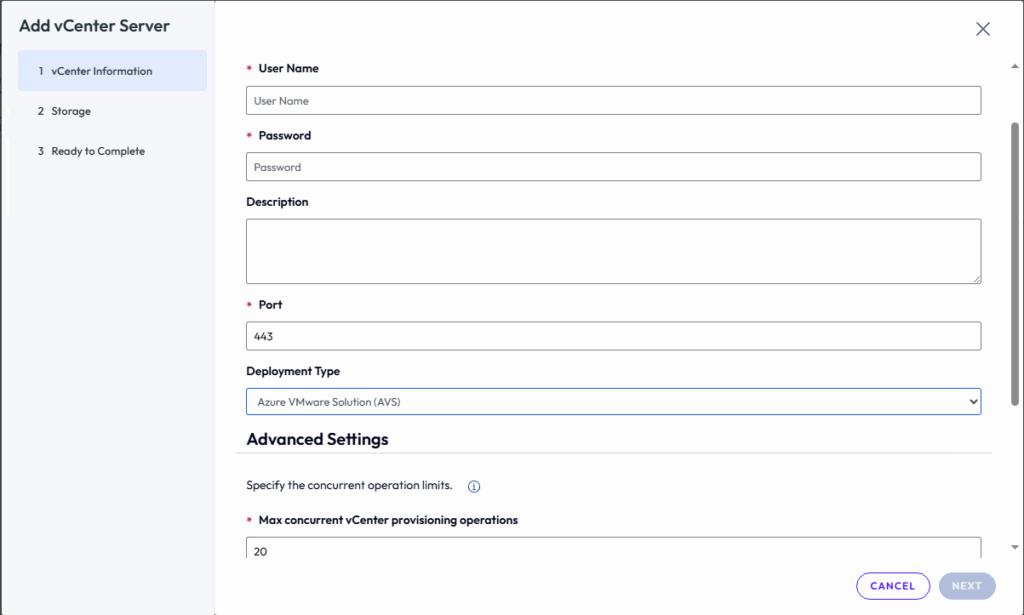Click into the User Name field
Screen dimensions: 1024x615
click(x=613, y=101)
